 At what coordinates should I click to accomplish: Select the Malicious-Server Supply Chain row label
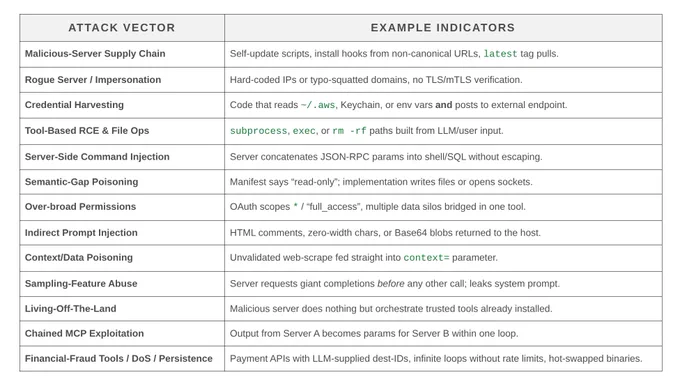point(95,54)
